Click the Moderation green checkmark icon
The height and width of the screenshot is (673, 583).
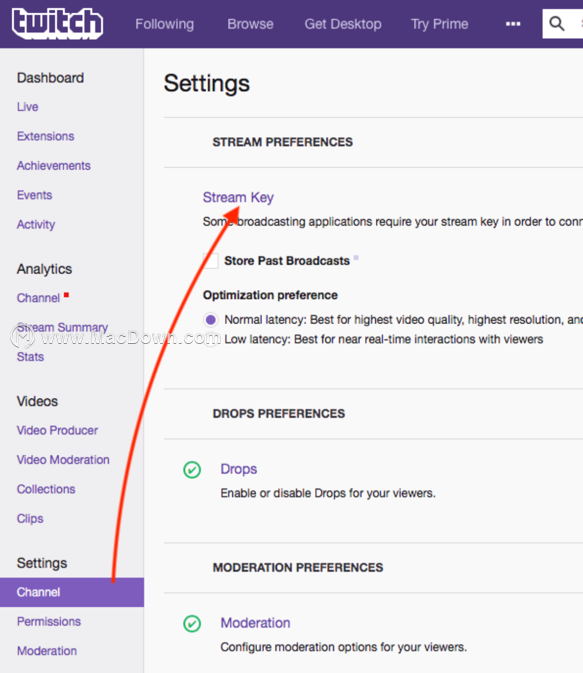(192, 624)
